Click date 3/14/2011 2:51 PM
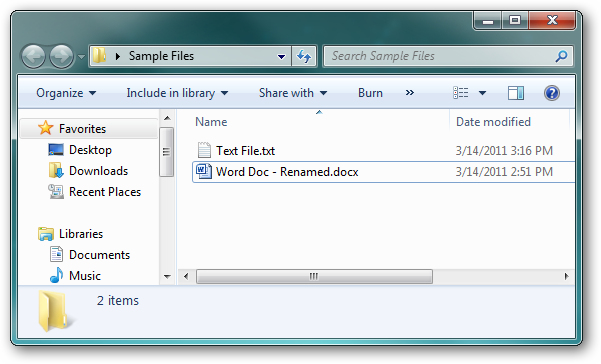This screenshot has width=601, height=364. (504, 172)
